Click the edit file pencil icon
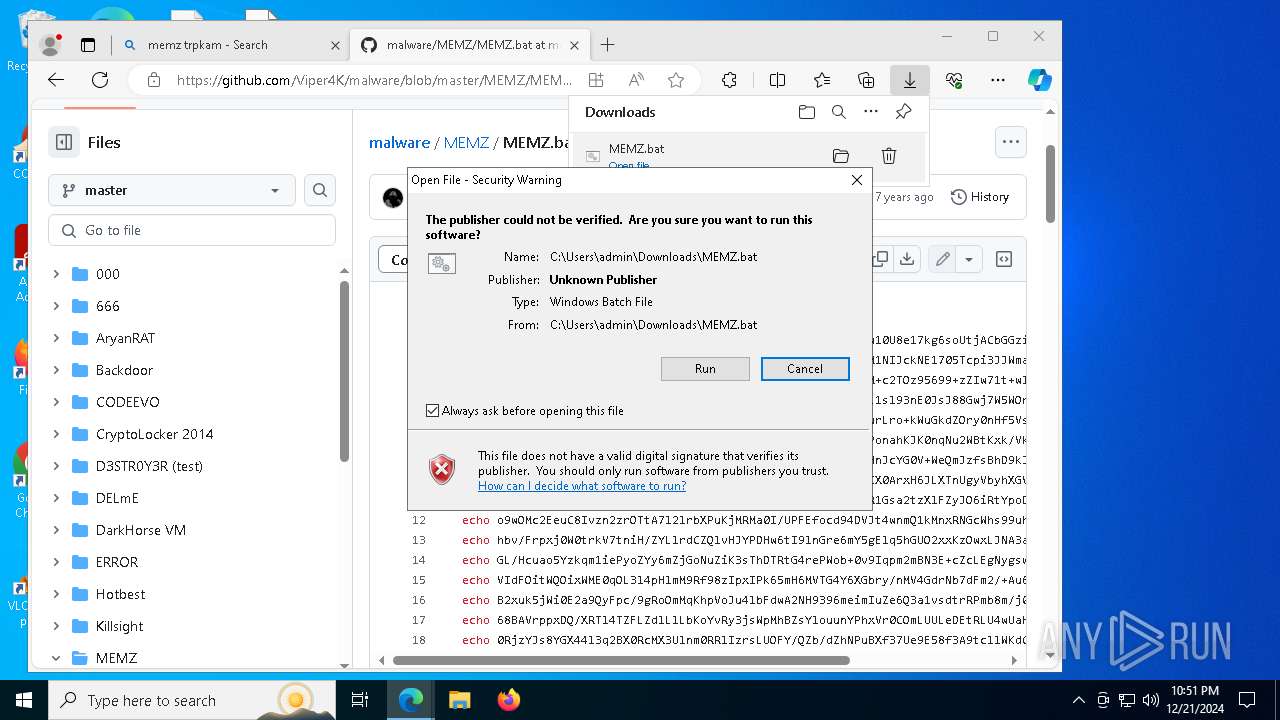1280x720 pixels. coord(942,259)
